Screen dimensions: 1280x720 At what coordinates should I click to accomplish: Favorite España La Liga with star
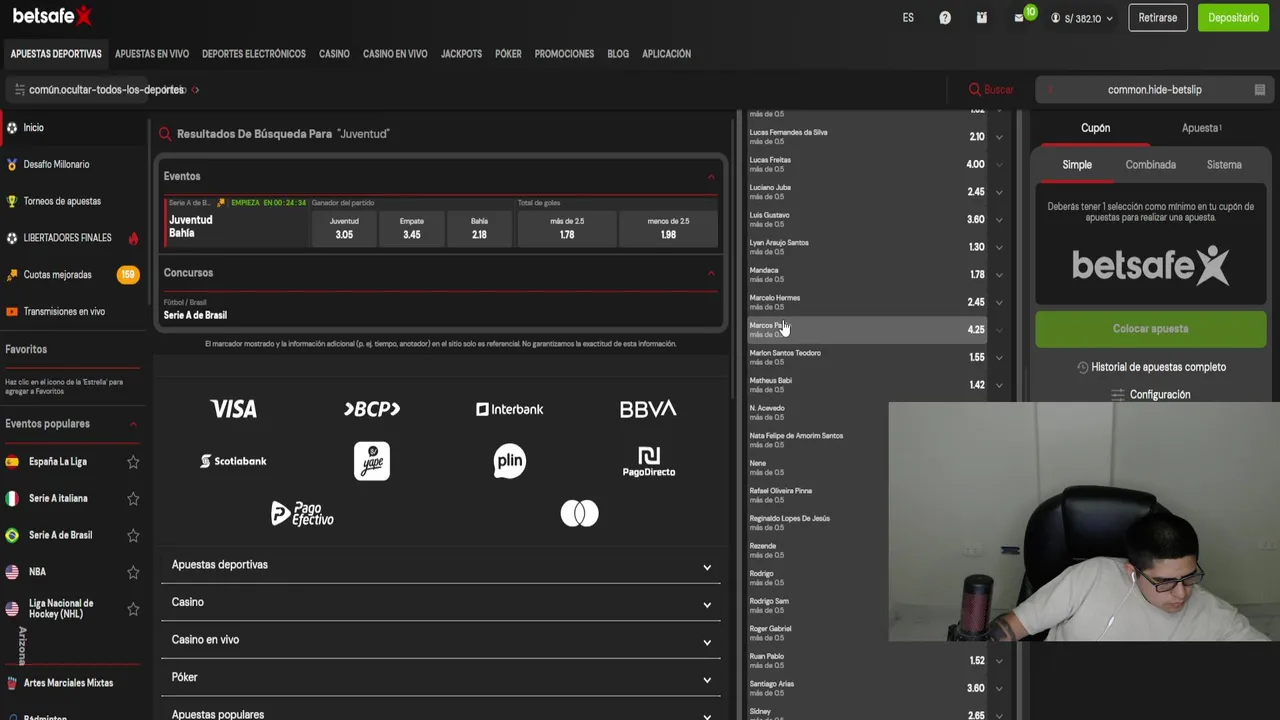(133, 462)
